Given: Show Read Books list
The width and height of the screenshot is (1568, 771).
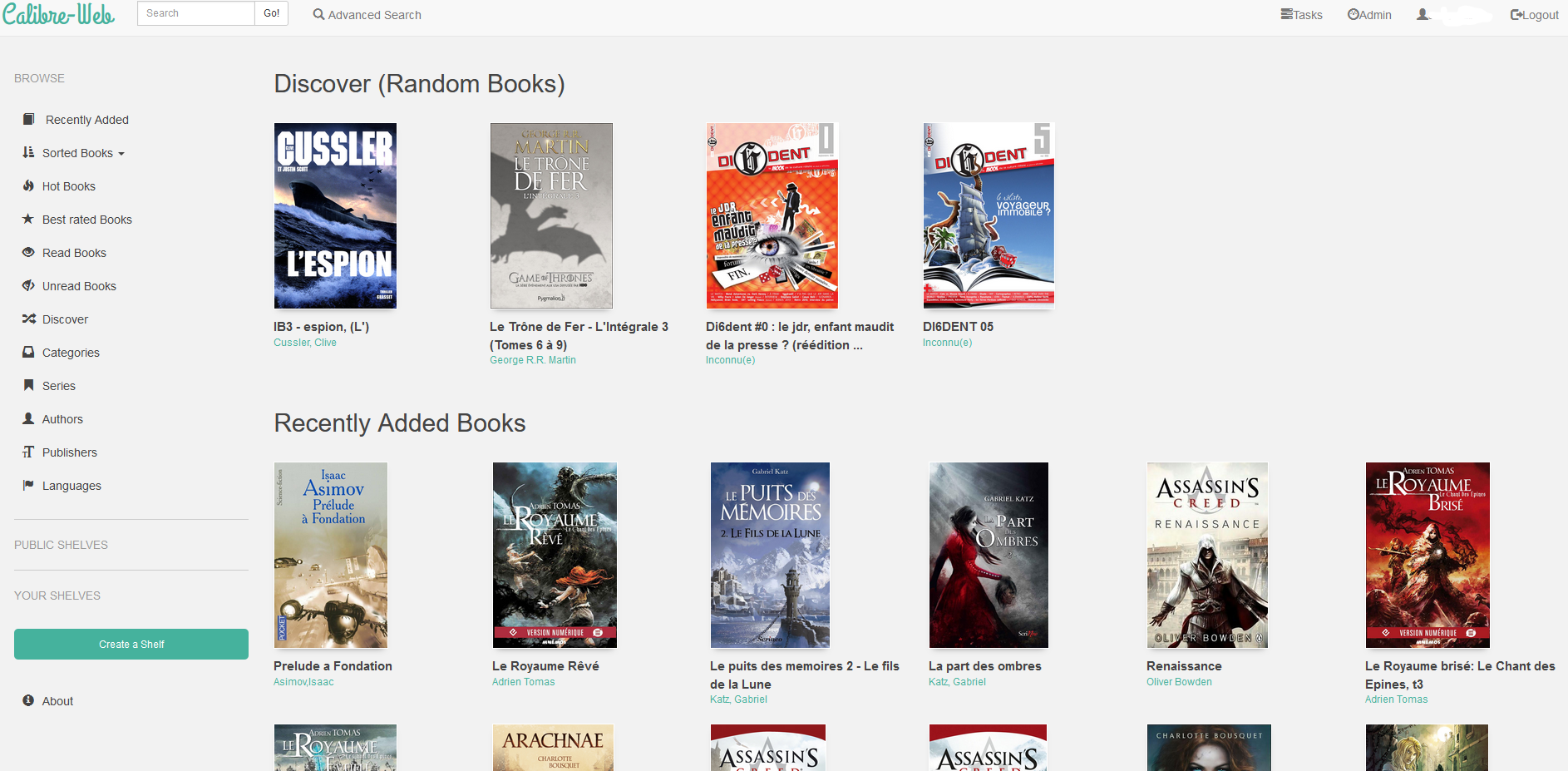Looking at the screenshot, I should (x=74, y=253).
